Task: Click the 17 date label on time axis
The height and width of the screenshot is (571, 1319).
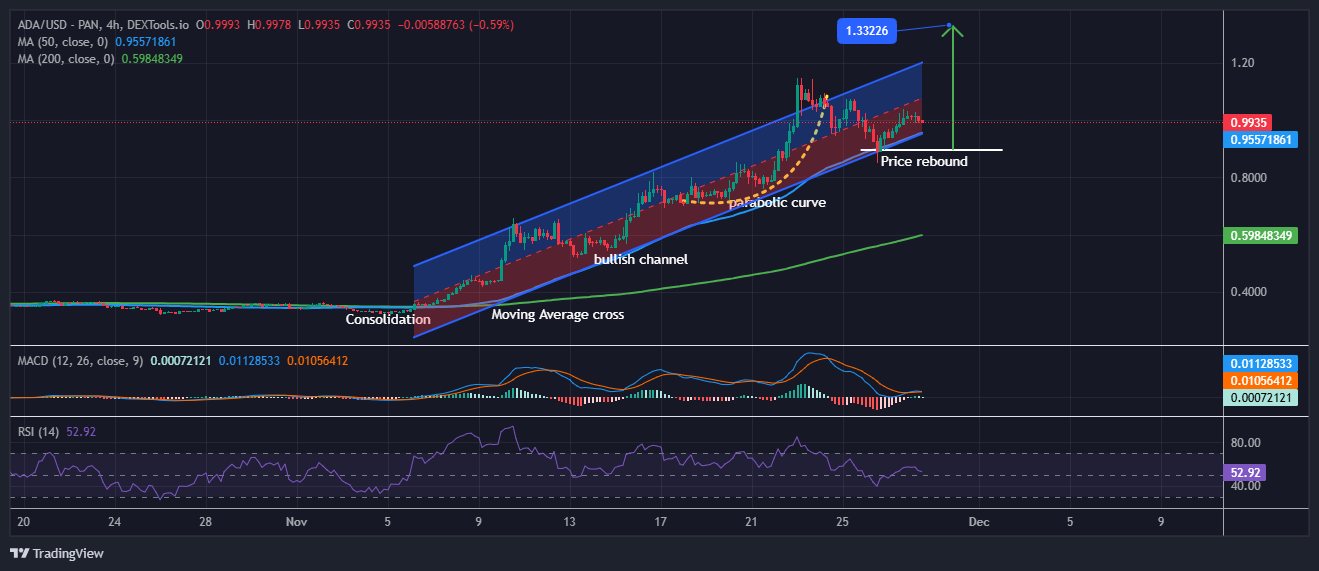Action: point(661,521)
